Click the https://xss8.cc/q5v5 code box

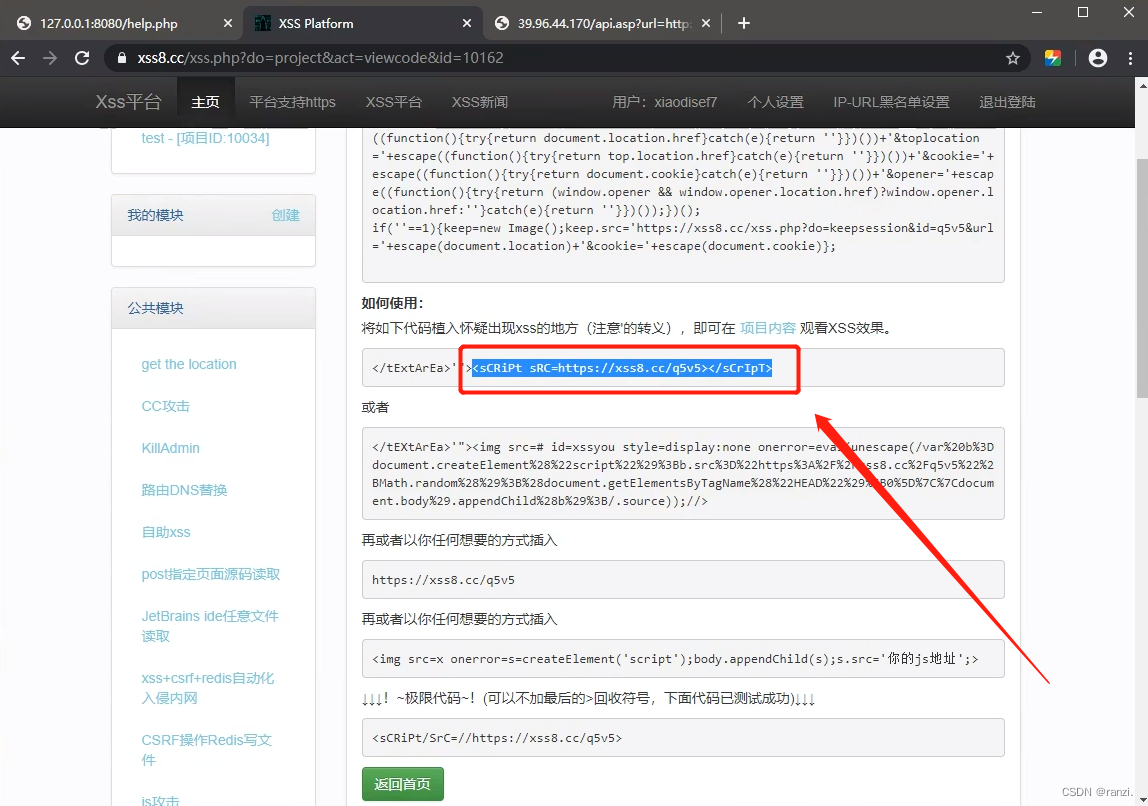pos(683,580)
